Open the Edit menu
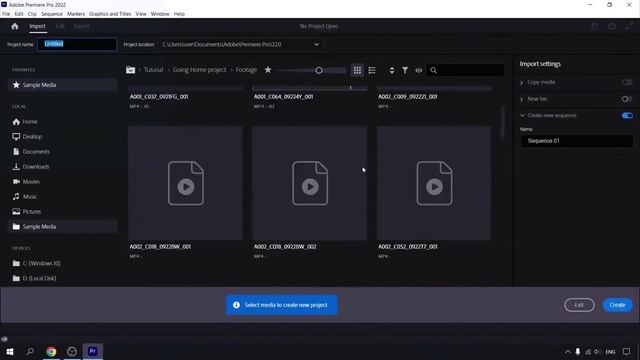This screenshot has height=360, width=640. pos(19,14)
